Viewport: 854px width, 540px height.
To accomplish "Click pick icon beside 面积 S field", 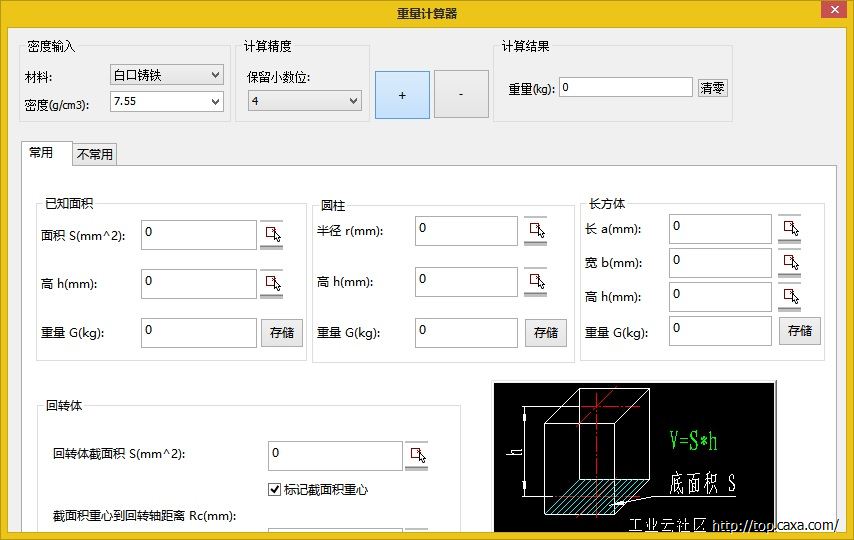I will tap(271, 234).
